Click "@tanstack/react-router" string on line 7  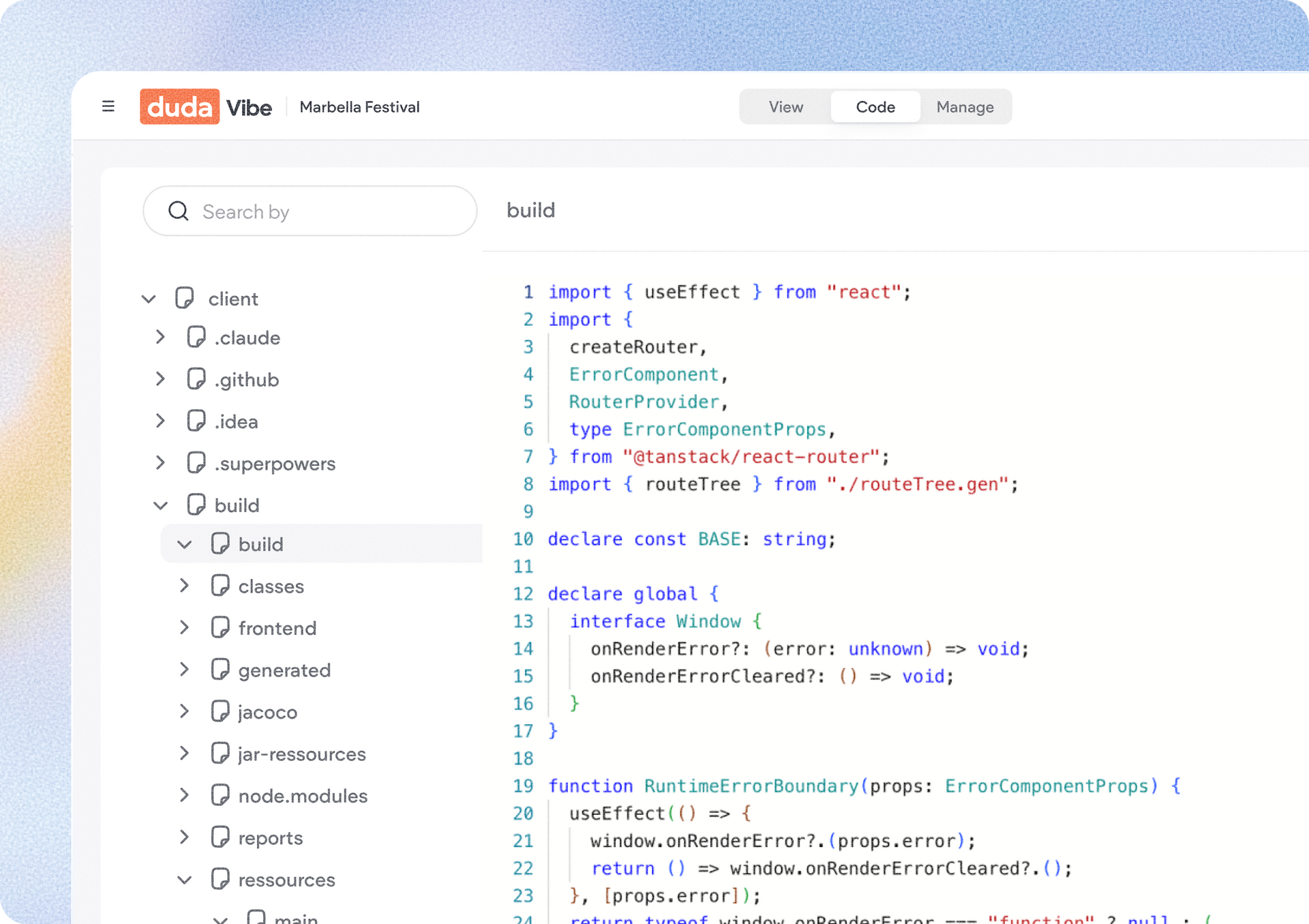(x=750, y=456)
